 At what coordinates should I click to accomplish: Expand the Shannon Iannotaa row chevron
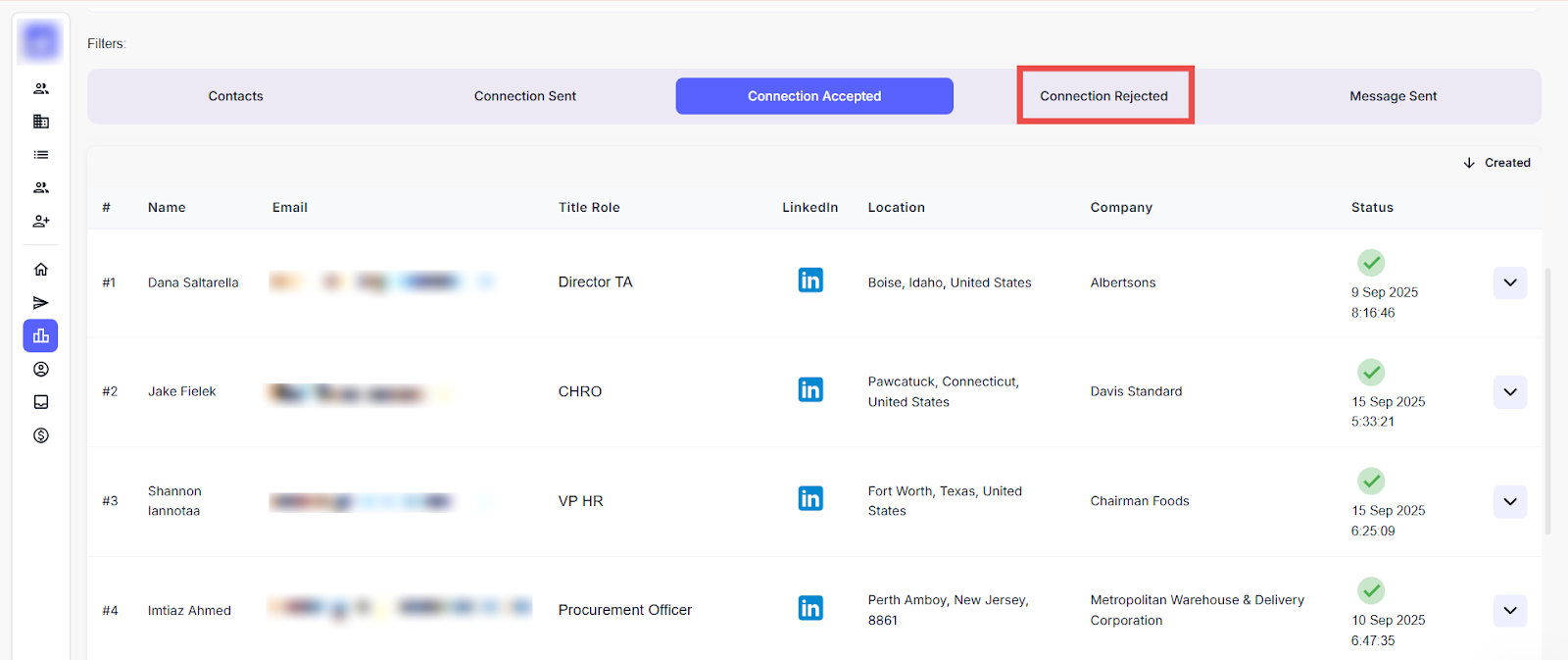1509,502
